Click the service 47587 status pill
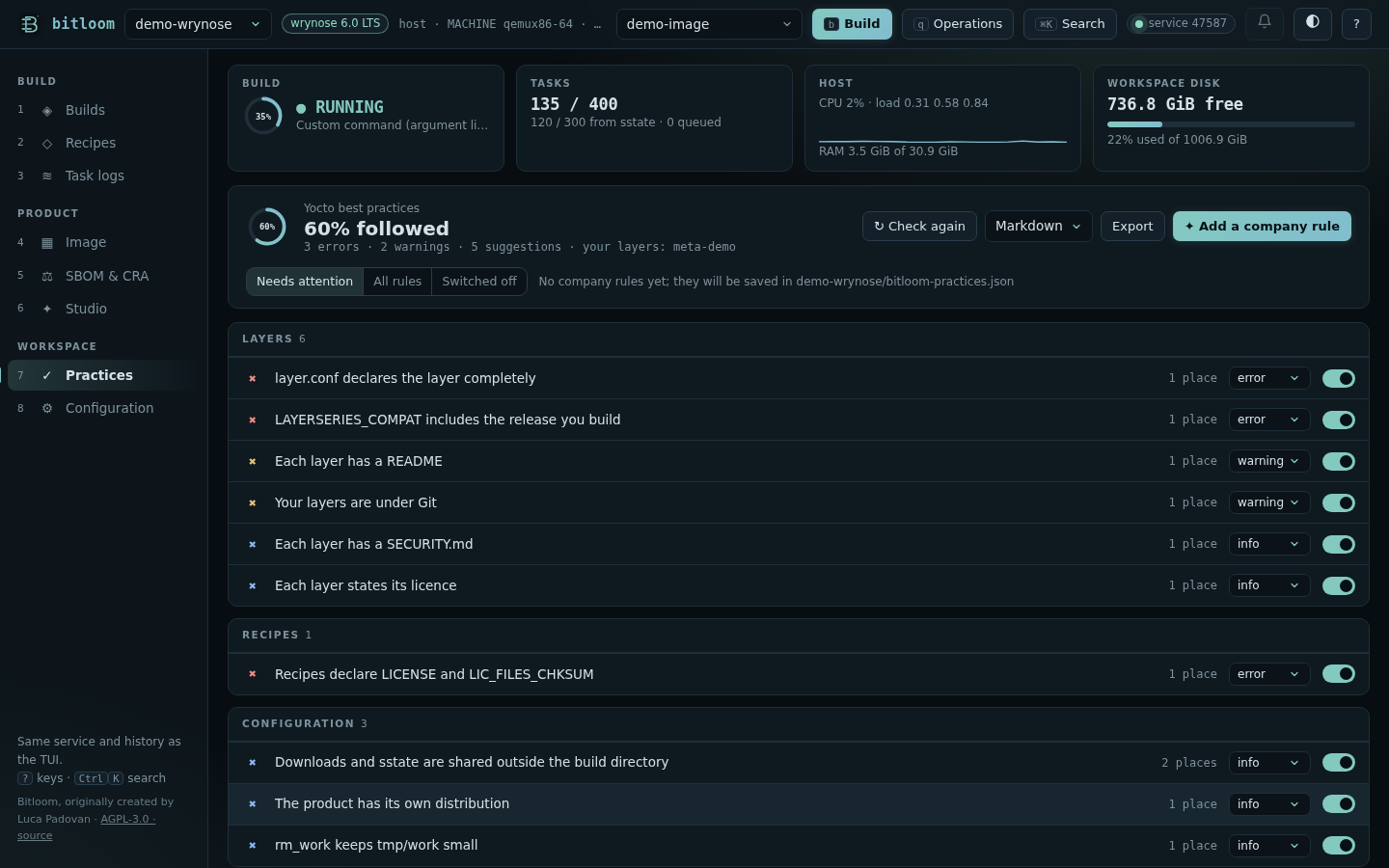This screenshot has width=1389, height=868. click(x=1181, y=23)
